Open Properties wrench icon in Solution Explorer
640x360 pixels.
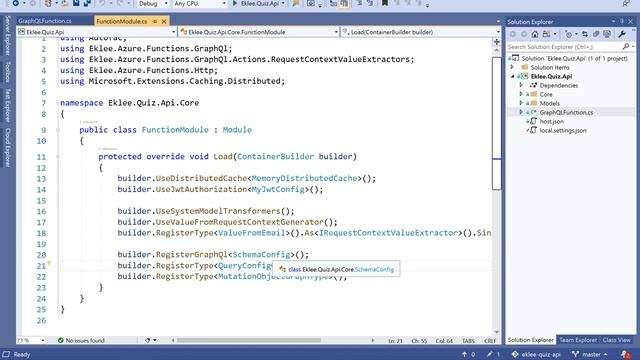(622, 34)
